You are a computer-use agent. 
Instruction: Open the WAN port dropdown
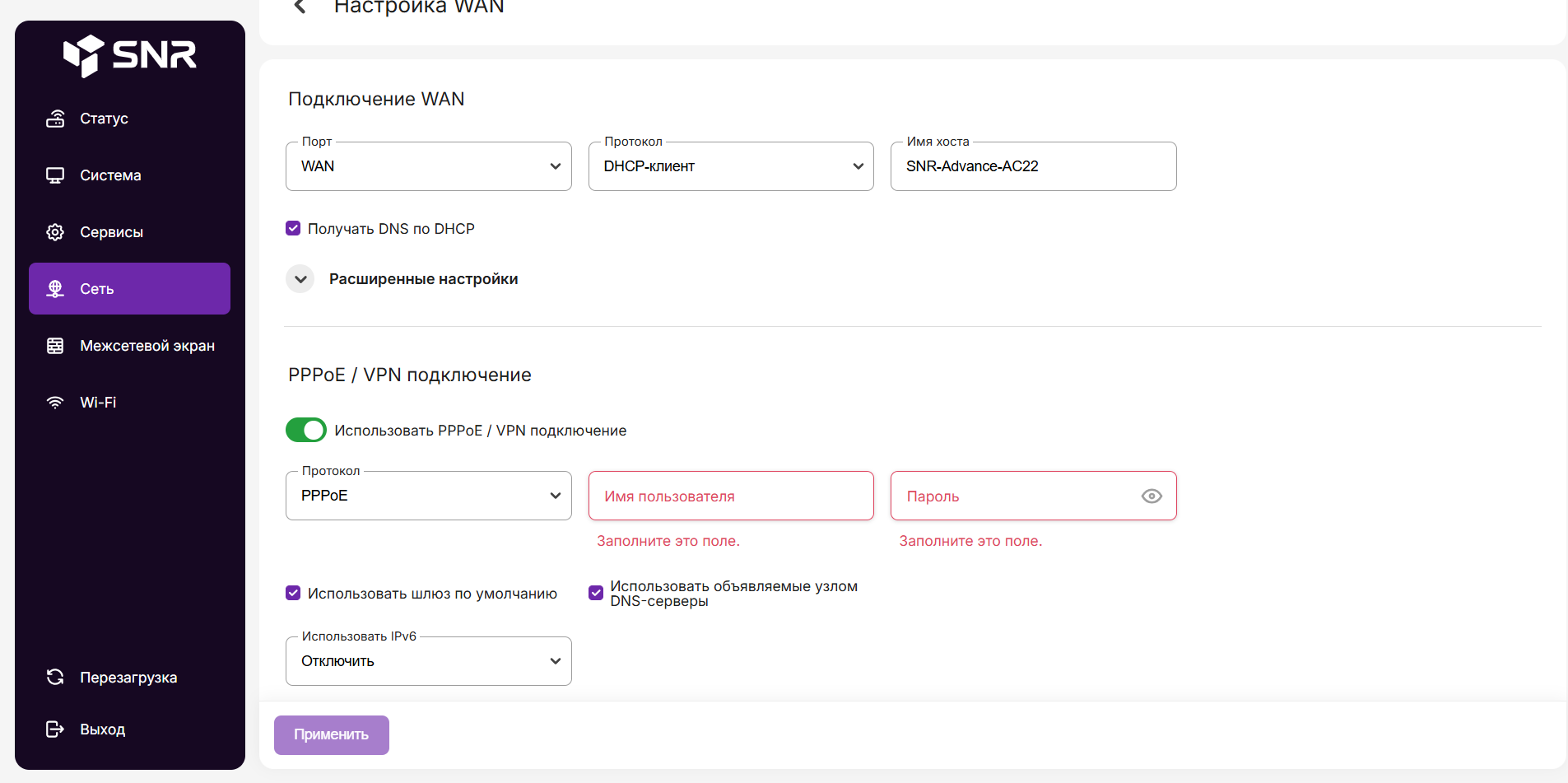(x=428, y=166)
